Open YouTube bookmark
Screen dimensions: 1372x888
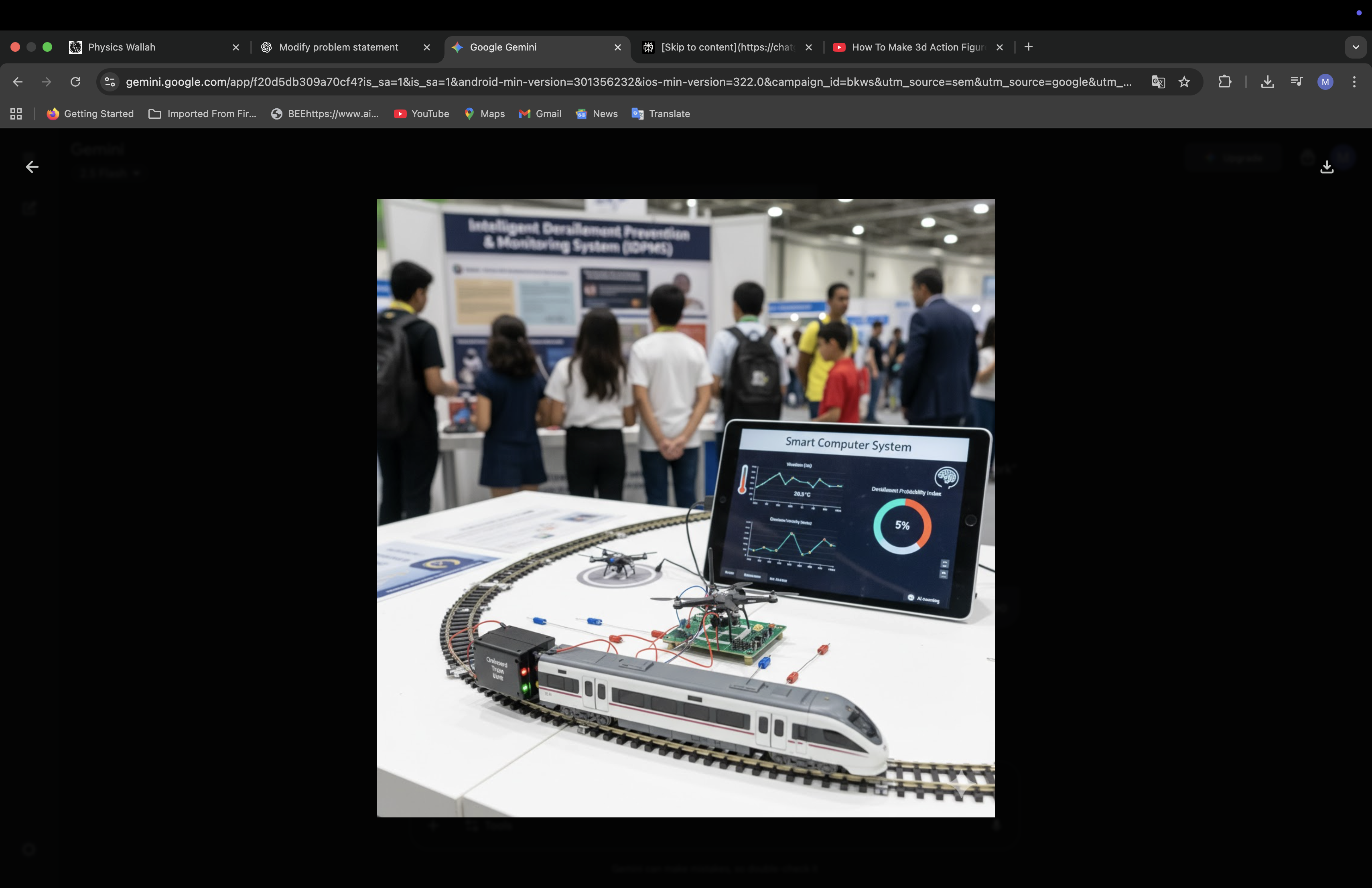[421, 114]
